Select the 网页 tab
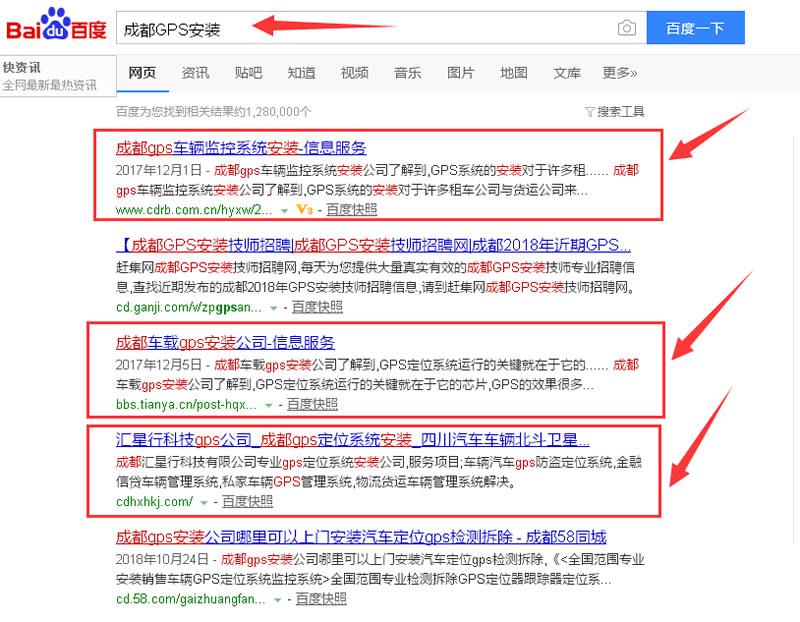The image size is (800, 622). (142, 73)
